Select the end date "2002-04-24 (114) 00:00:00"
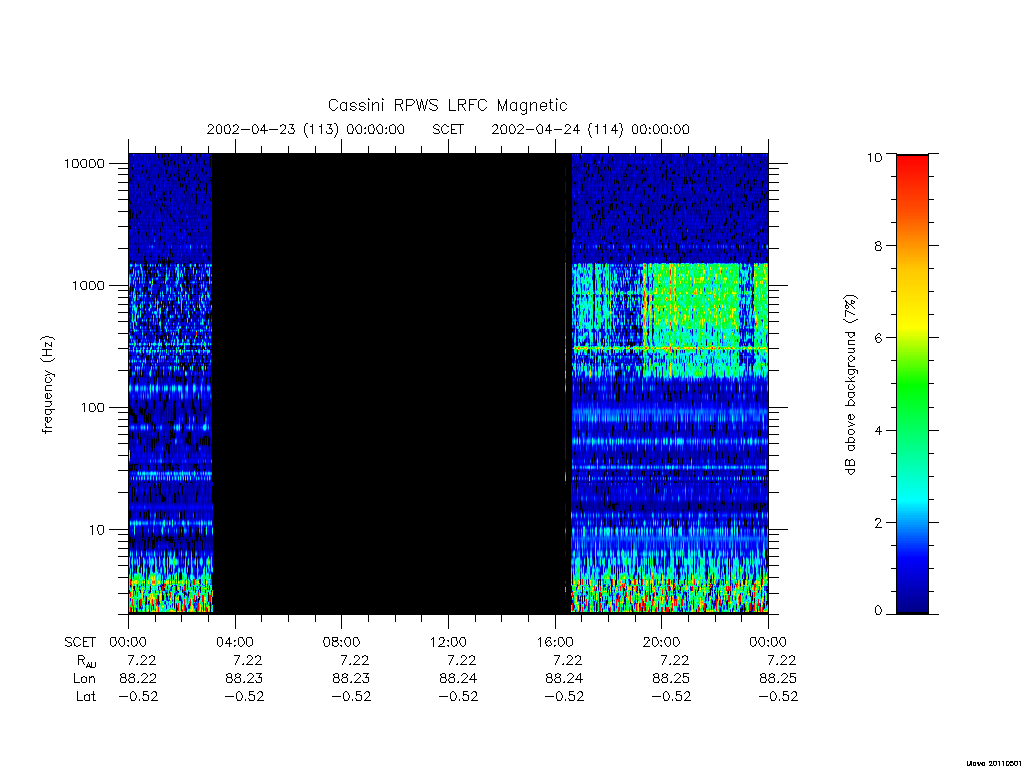Screen dimensions: 1024x768 (x=590, y=129)
